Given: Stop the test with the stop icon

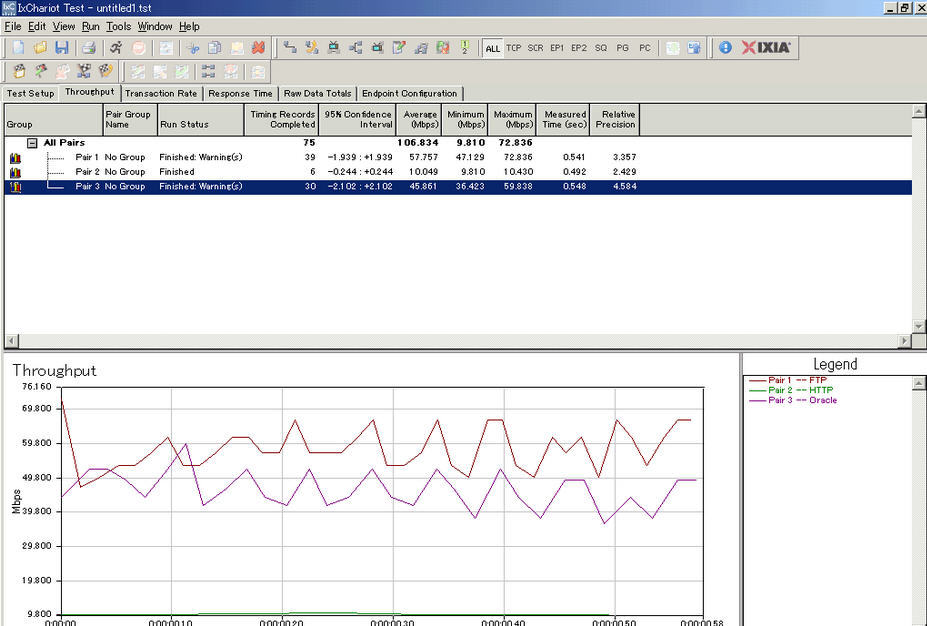Looking at the screenshot, I should (136, 47).
